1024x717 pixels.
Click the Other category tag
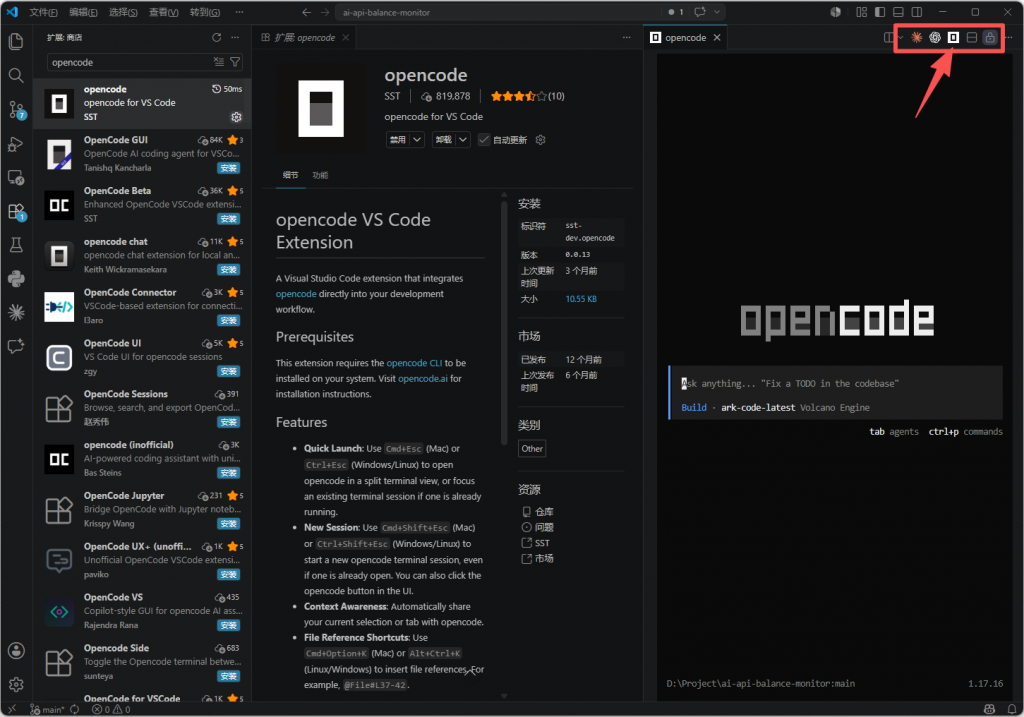(x=532, y=449)
